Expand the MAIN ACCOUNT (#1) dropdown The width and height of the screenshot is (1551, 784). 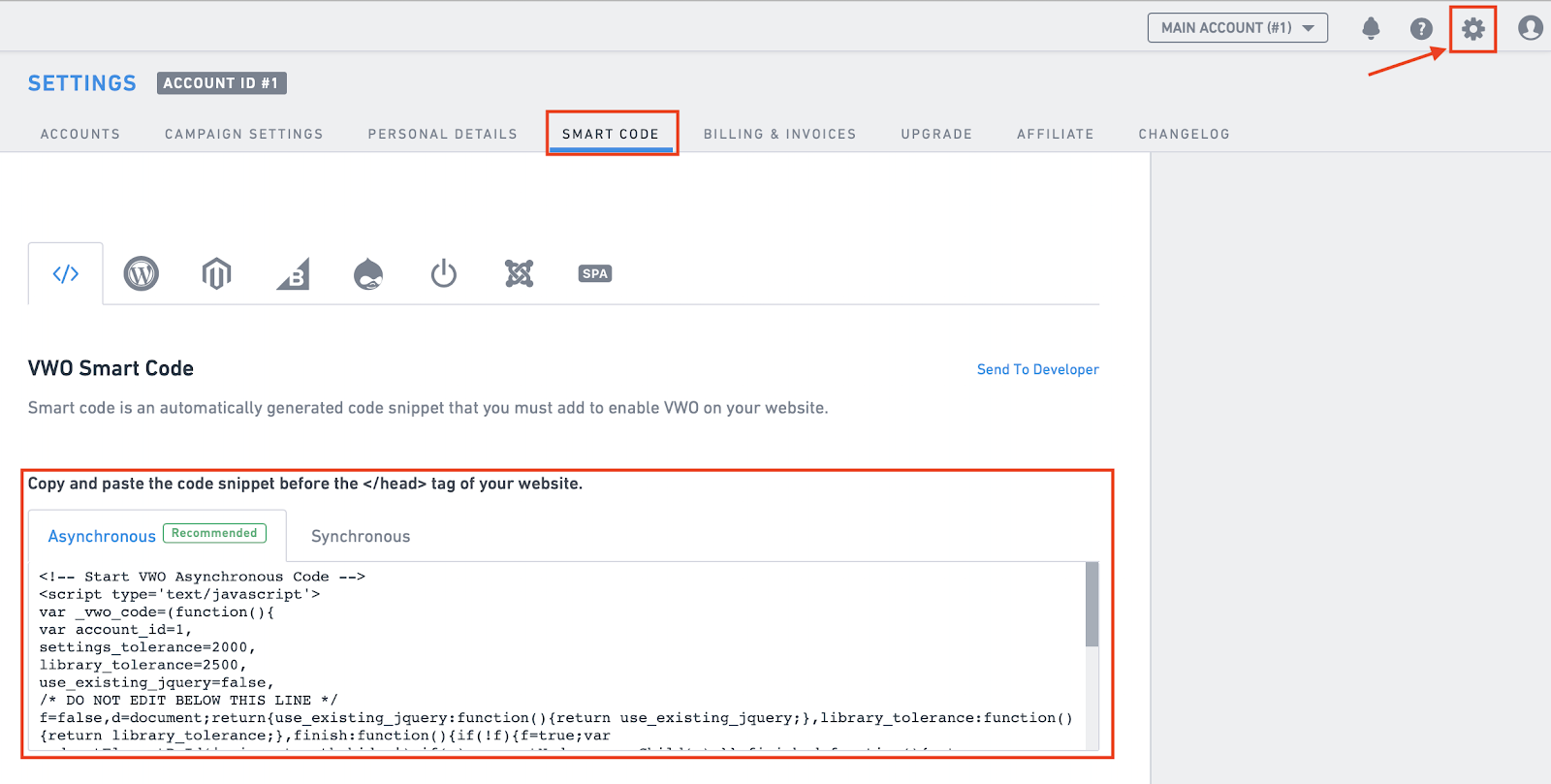click(x=1238, y=28)
